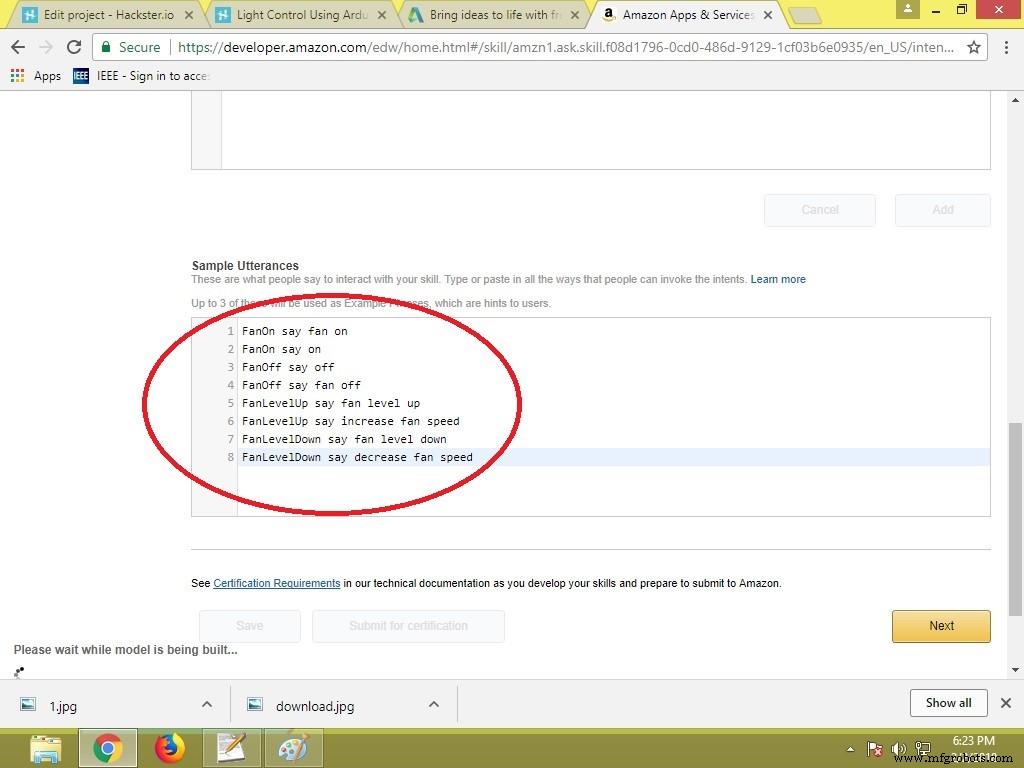Click the Notepad taskbar icon
This screenshot has width=1024, height=768.
click(x=232, y=747)
